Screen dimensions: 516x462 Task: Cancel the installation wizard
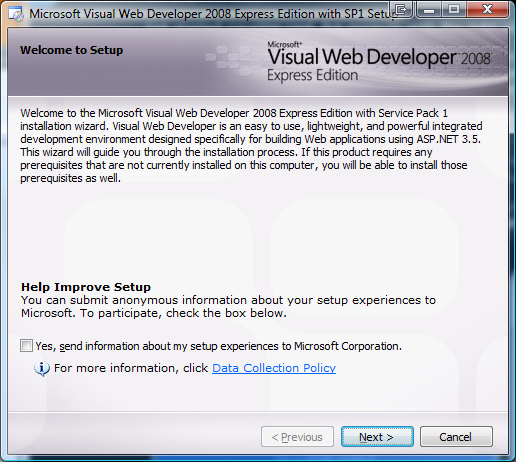pos(456,437)
